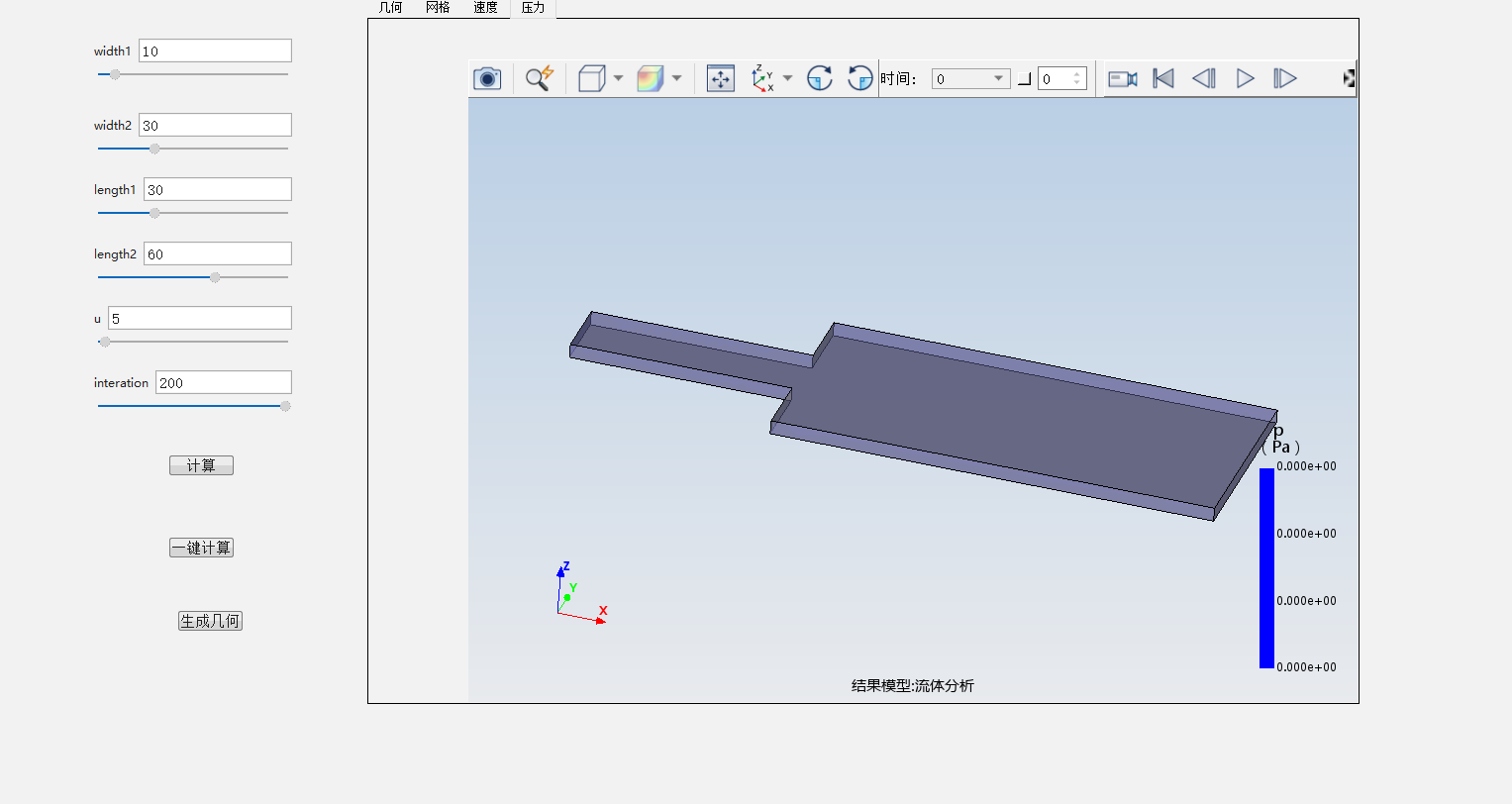The height and width of the screenshot is (804, 1512).
Task: Select the wireframe cube view icon
Action: pos(591,78)
